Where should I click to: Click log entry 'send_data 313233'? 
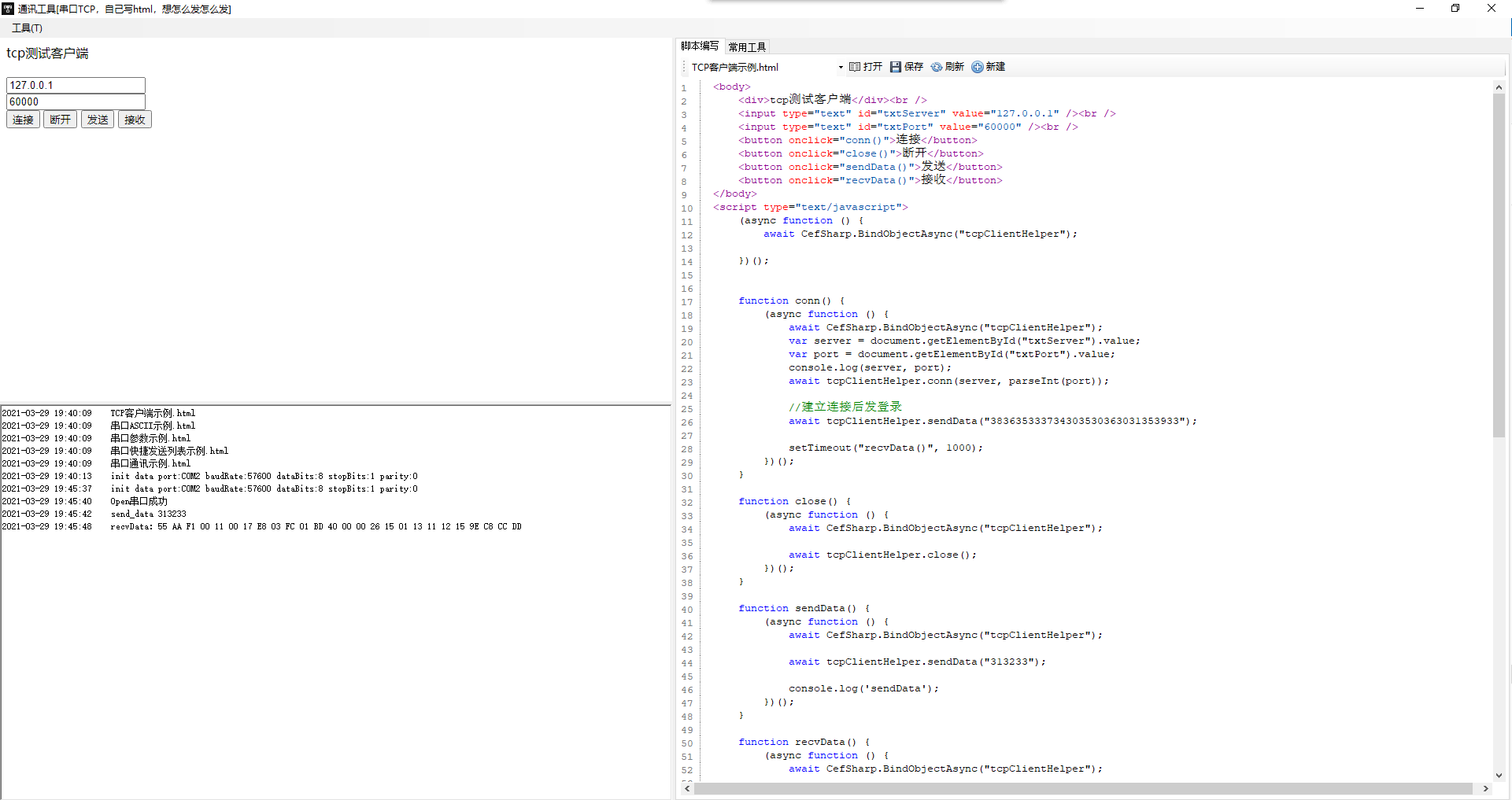click(x=148, y=514)
